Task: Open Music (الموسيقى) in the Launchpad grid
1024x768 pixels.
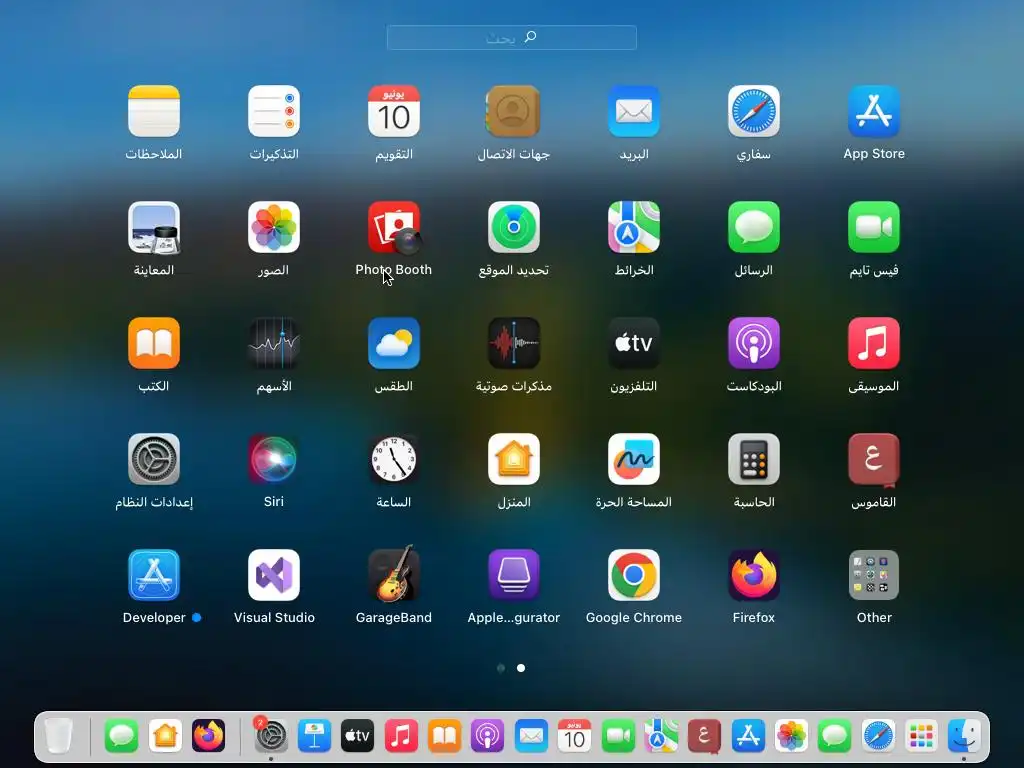Action: pyautogui.click(x=874, y=343)
